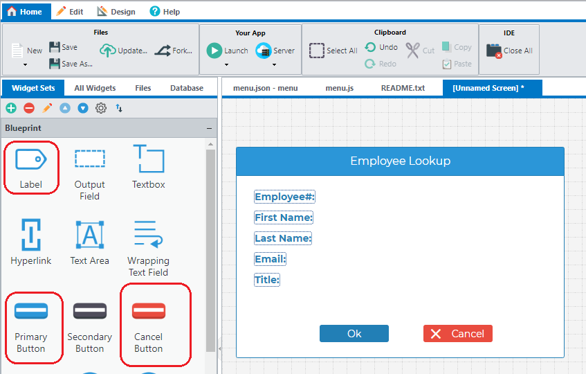Click the green add widget set icon
Image resolution: width=586 pixels, height=374 pixels.
11,108
